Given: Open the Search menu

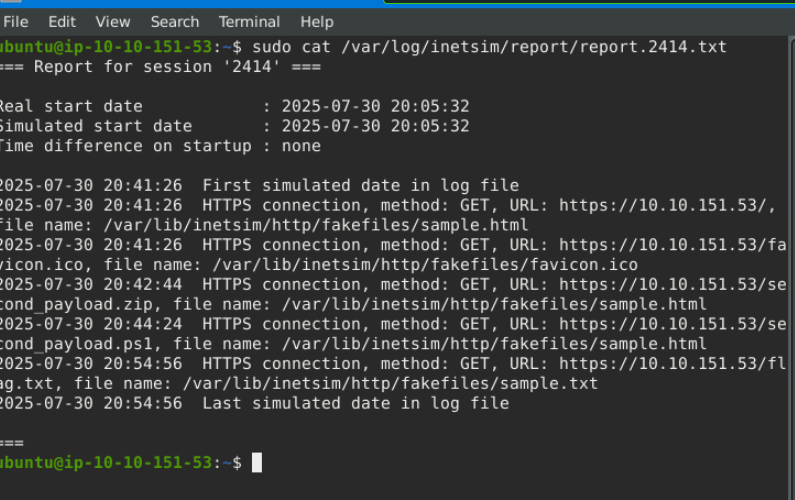Looking at the screenshot, I should [x=174, y=22].
